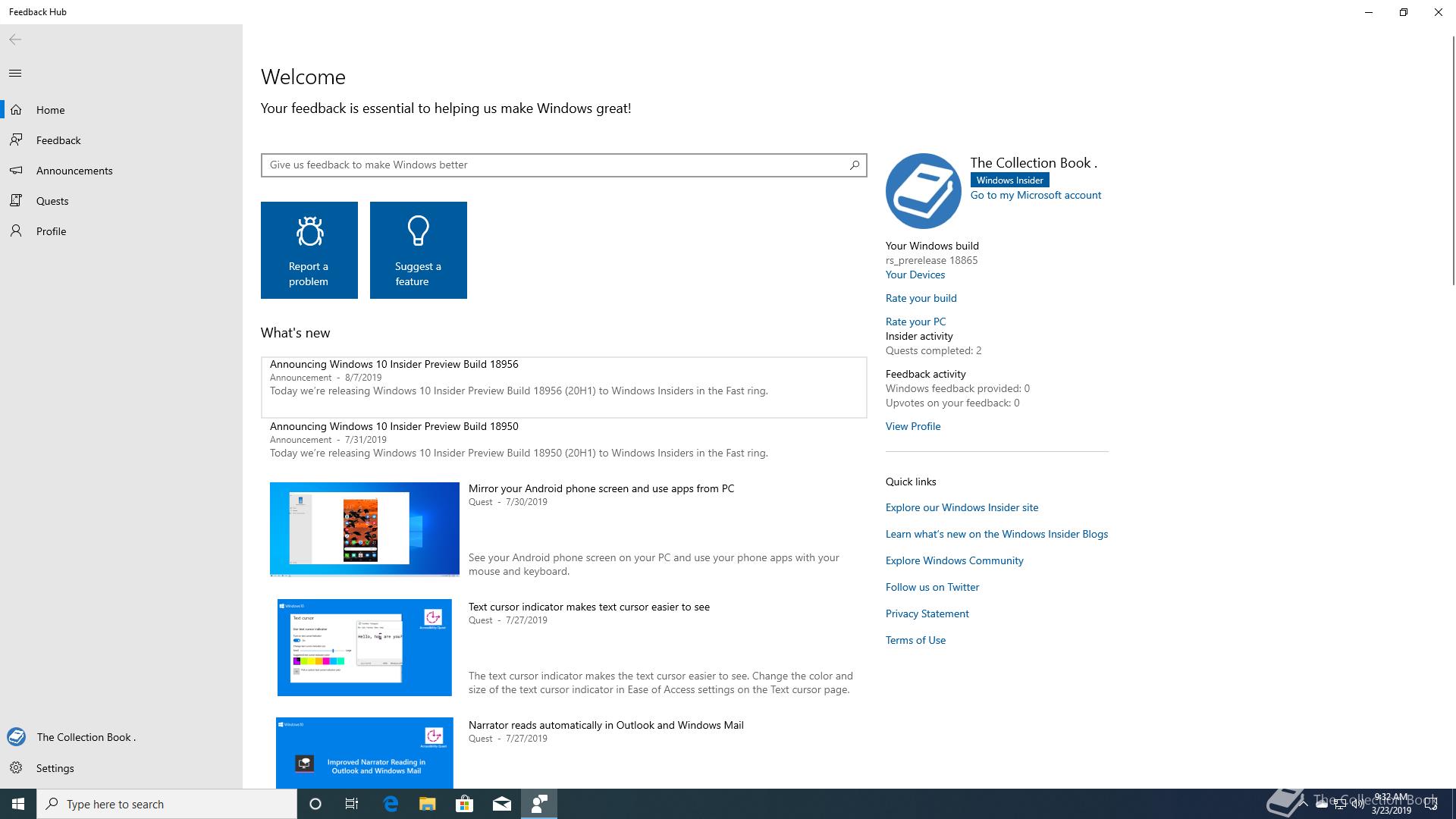
Task: Click the Profile person icon
Action: [16, 231]
